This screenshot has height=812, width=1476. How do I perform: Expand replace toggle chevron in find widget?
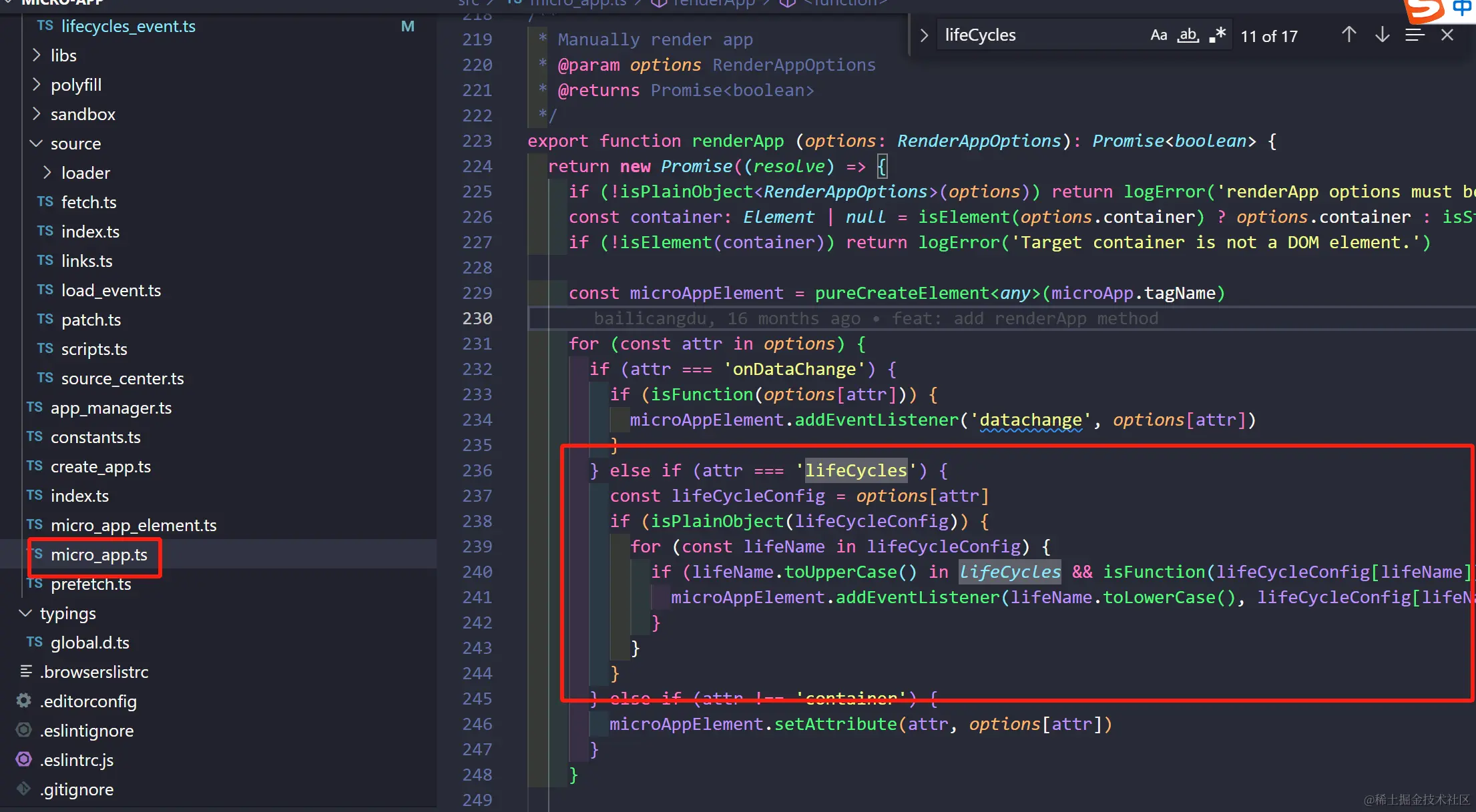pyautogui.click(x=924, y=35)
